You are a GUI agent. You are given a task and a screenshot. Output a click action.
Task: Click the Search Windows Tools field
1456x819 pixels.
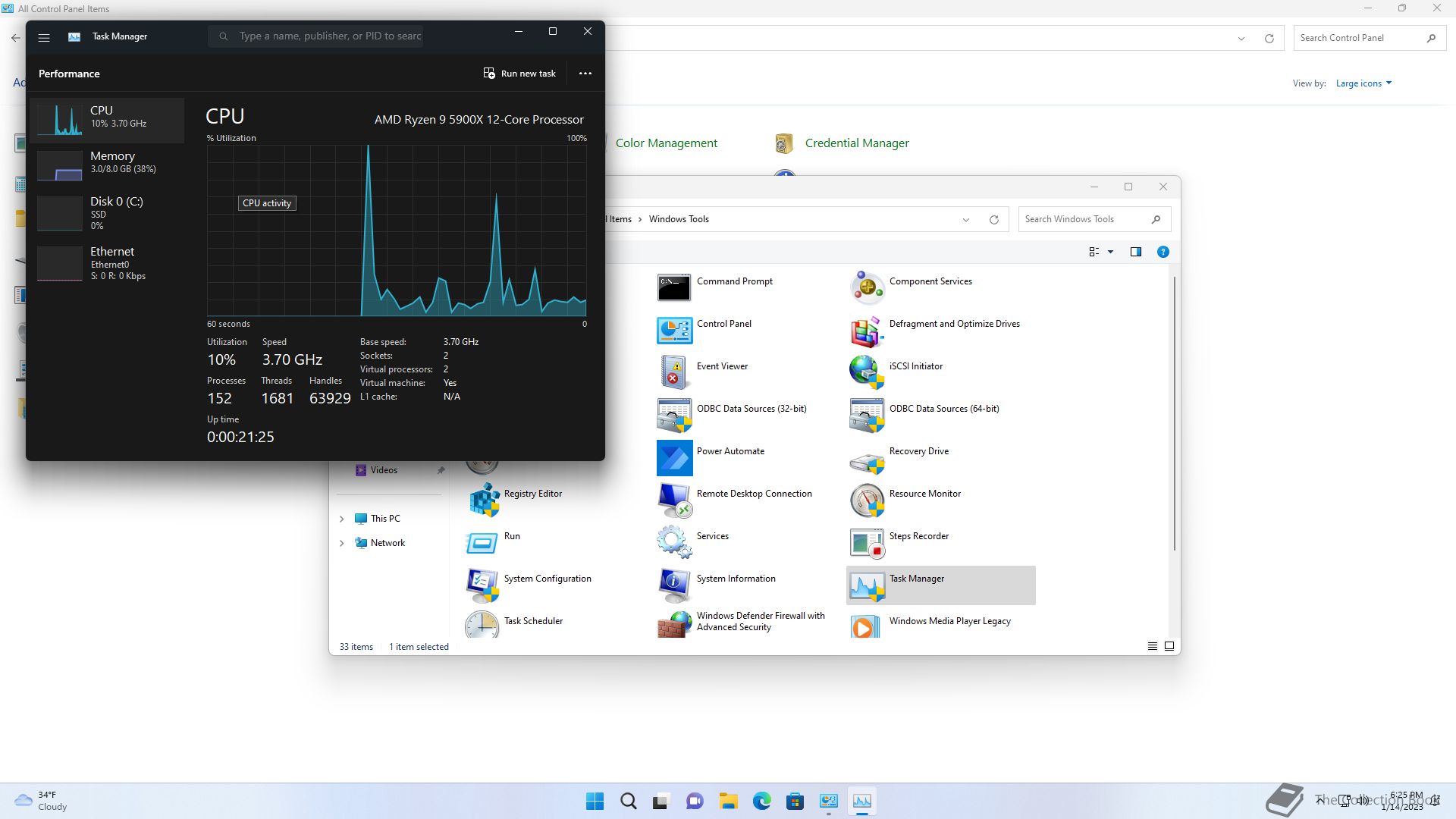coord(1094,219)
